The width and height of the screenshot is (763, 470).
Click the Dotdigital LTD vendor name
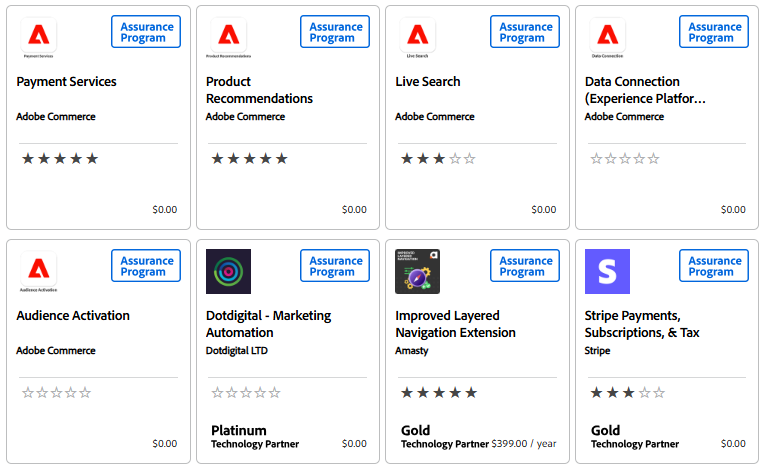tap(236, 351)
